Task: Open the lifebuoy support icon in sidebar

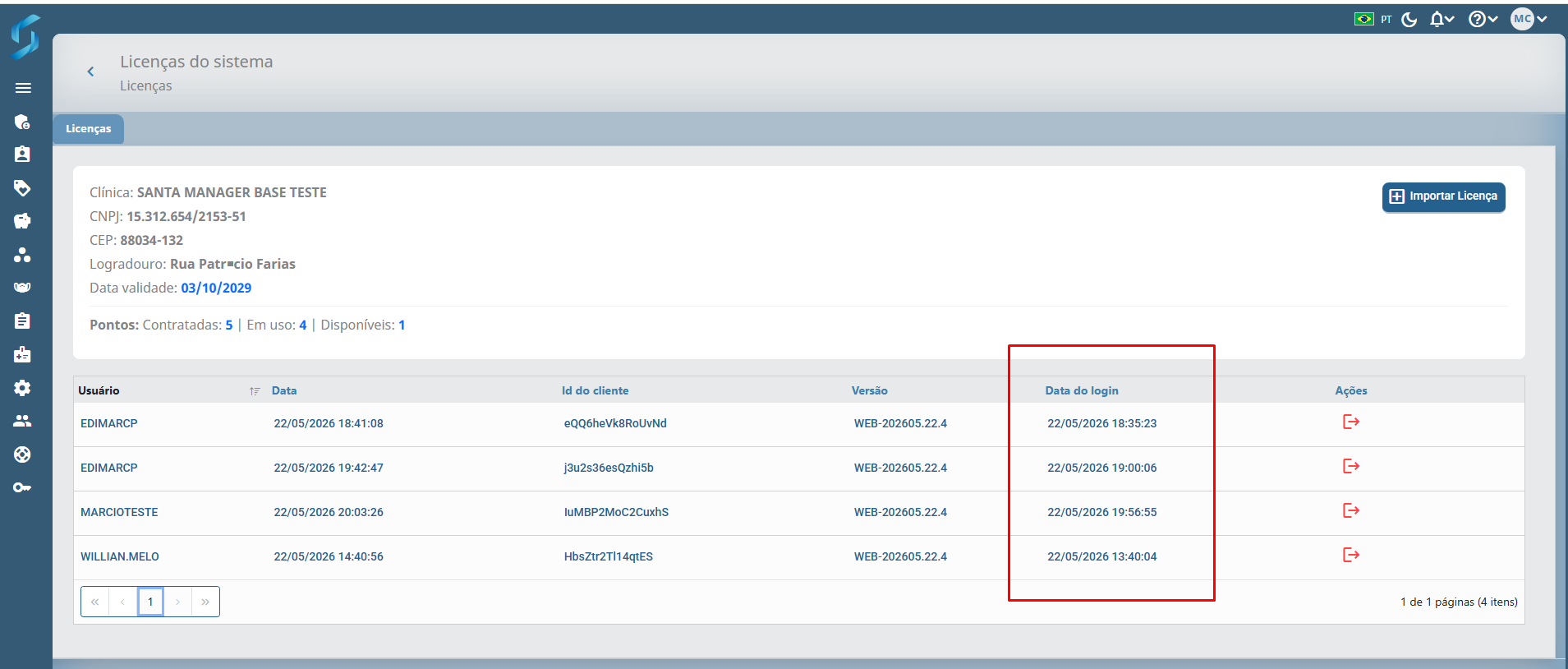Action: click(x=22, y=454)
